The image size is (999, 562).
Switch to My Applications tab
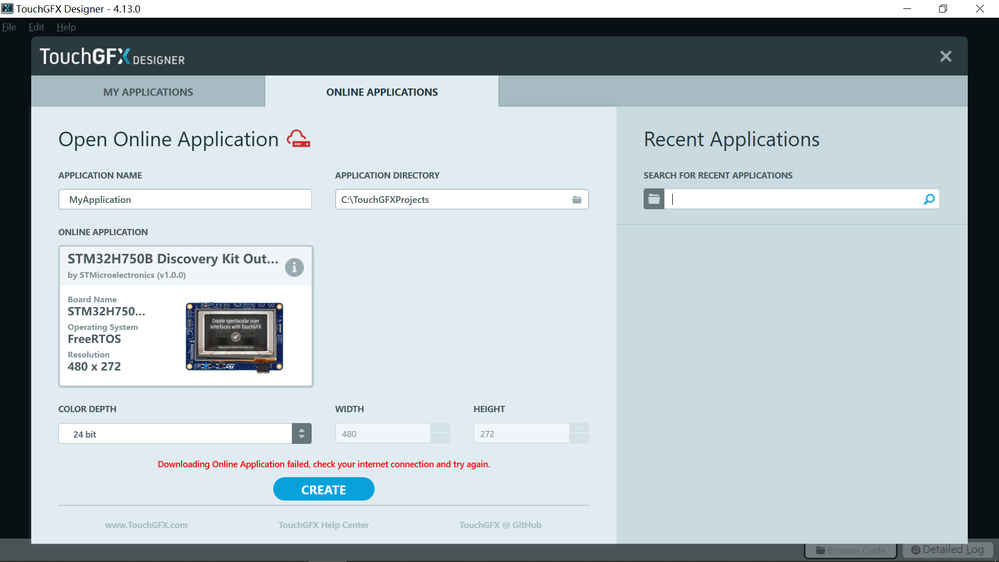coord(148,92)
